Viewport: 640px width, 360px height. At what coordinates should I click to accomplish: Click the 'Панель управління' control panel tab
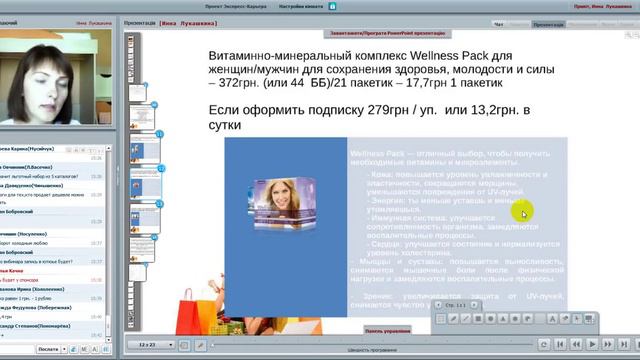point(387,331)
